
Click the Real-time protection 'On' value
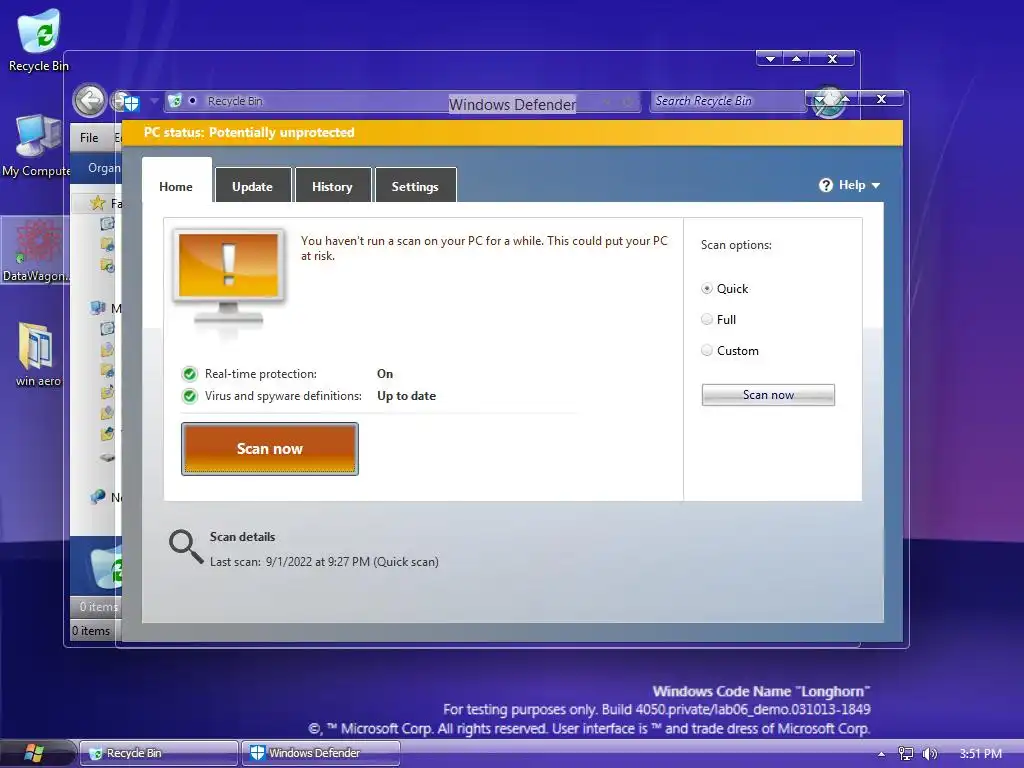coord(385,374)
